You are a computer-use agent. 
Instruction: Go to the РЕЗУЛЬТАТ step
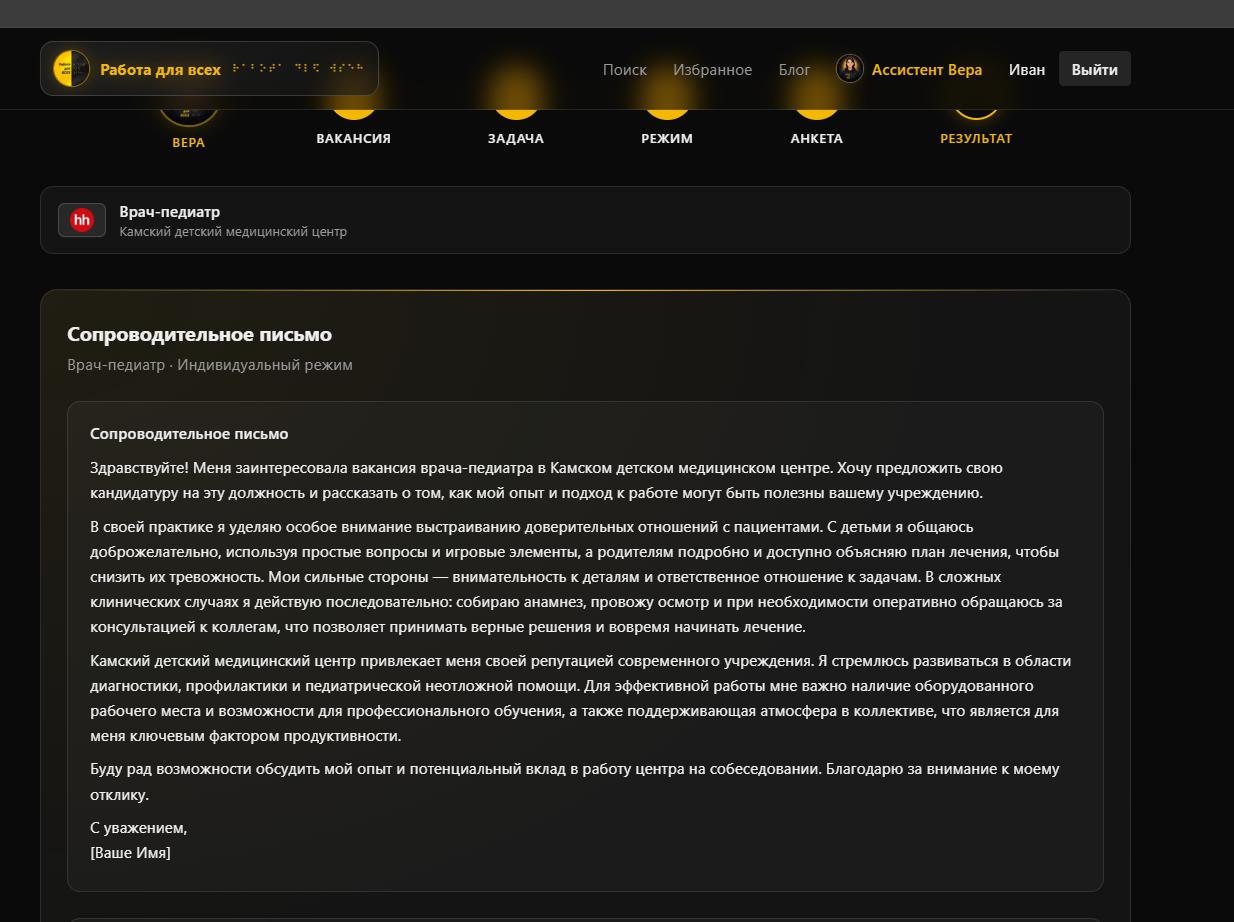tap(976, 138)
